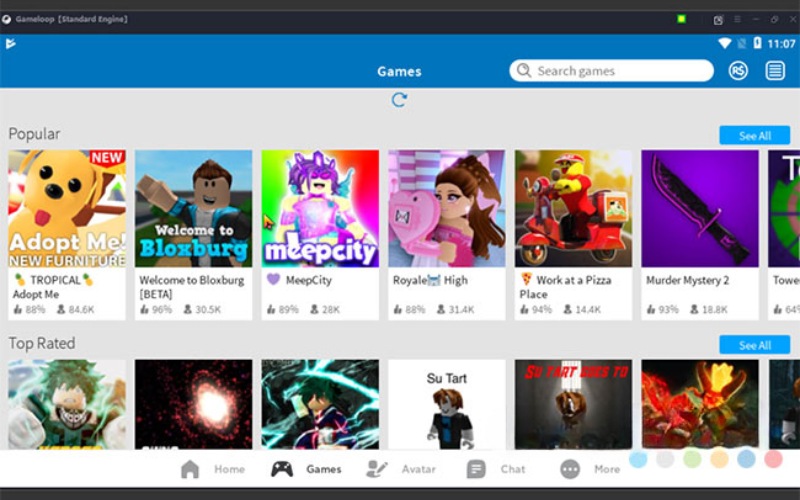Image resolution: width=800 pixels, height=500 pixels.
Task: Click the no-SIM status icon
Action: [x=741, y=43]
